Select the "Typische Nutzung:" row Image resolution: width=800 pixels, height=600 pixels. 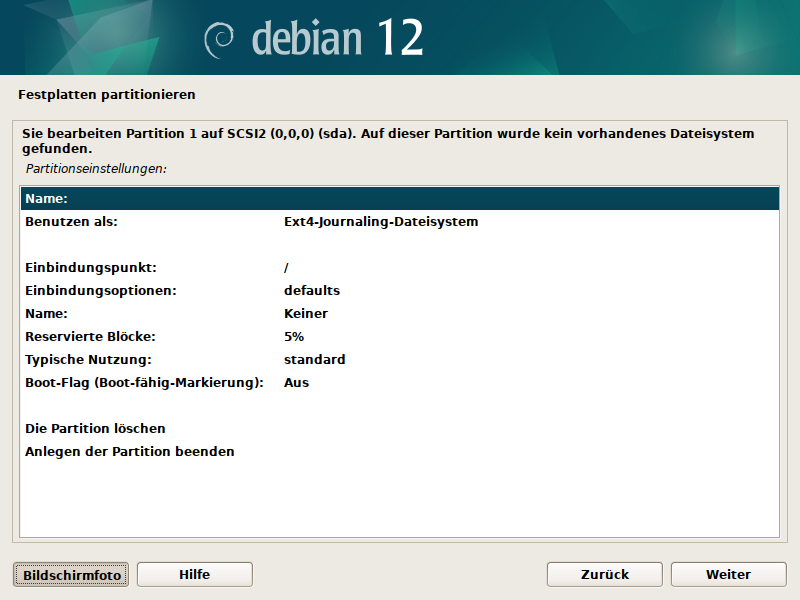(87, 359)
